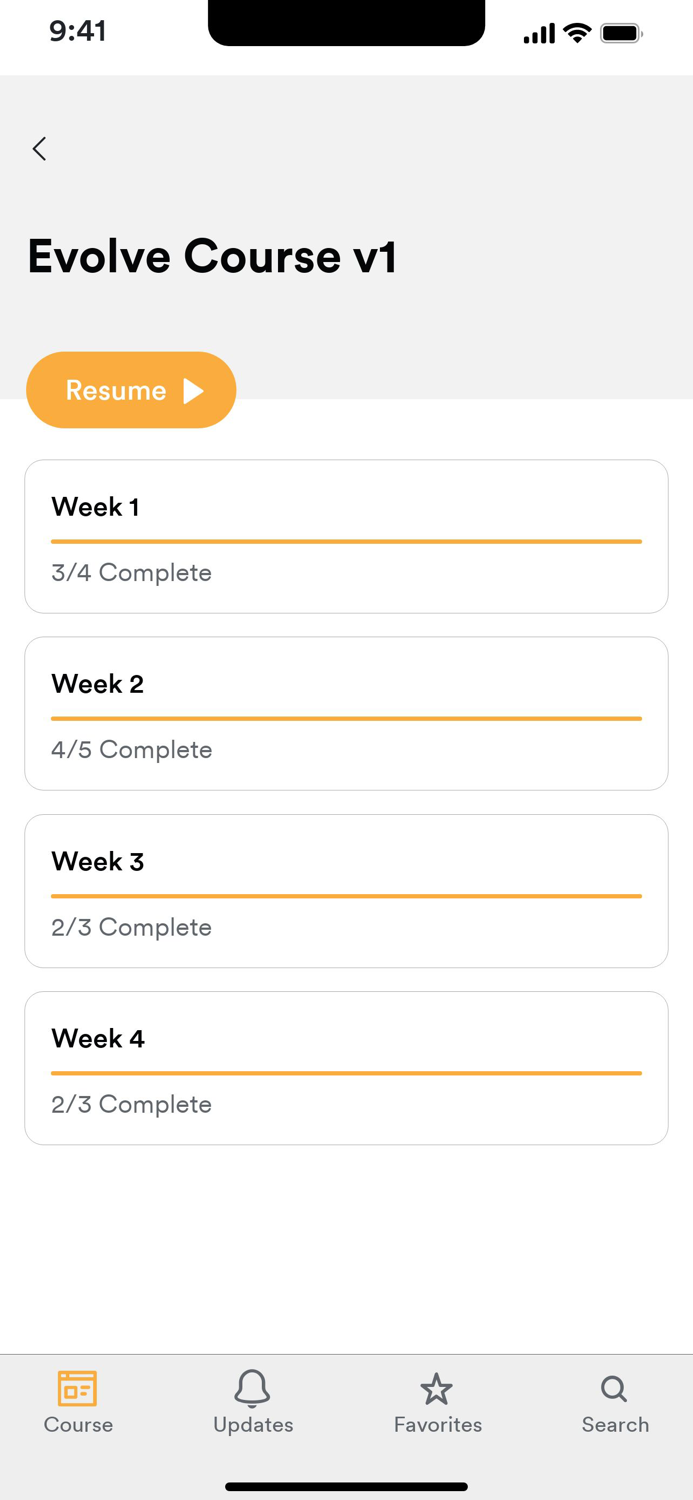Click the Week 4 progress bar

(346, 1073)
